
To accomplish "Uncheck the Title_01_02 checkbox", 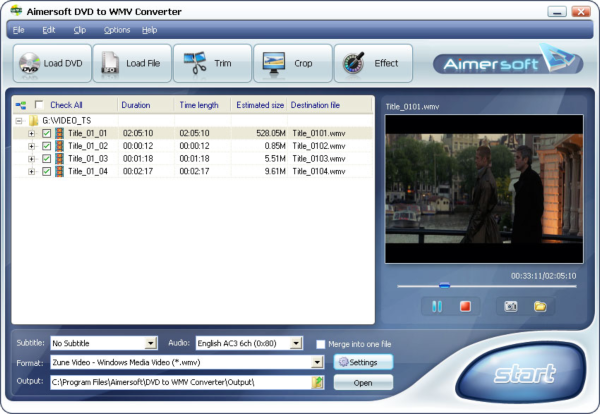I will click(x=46, y=145).
